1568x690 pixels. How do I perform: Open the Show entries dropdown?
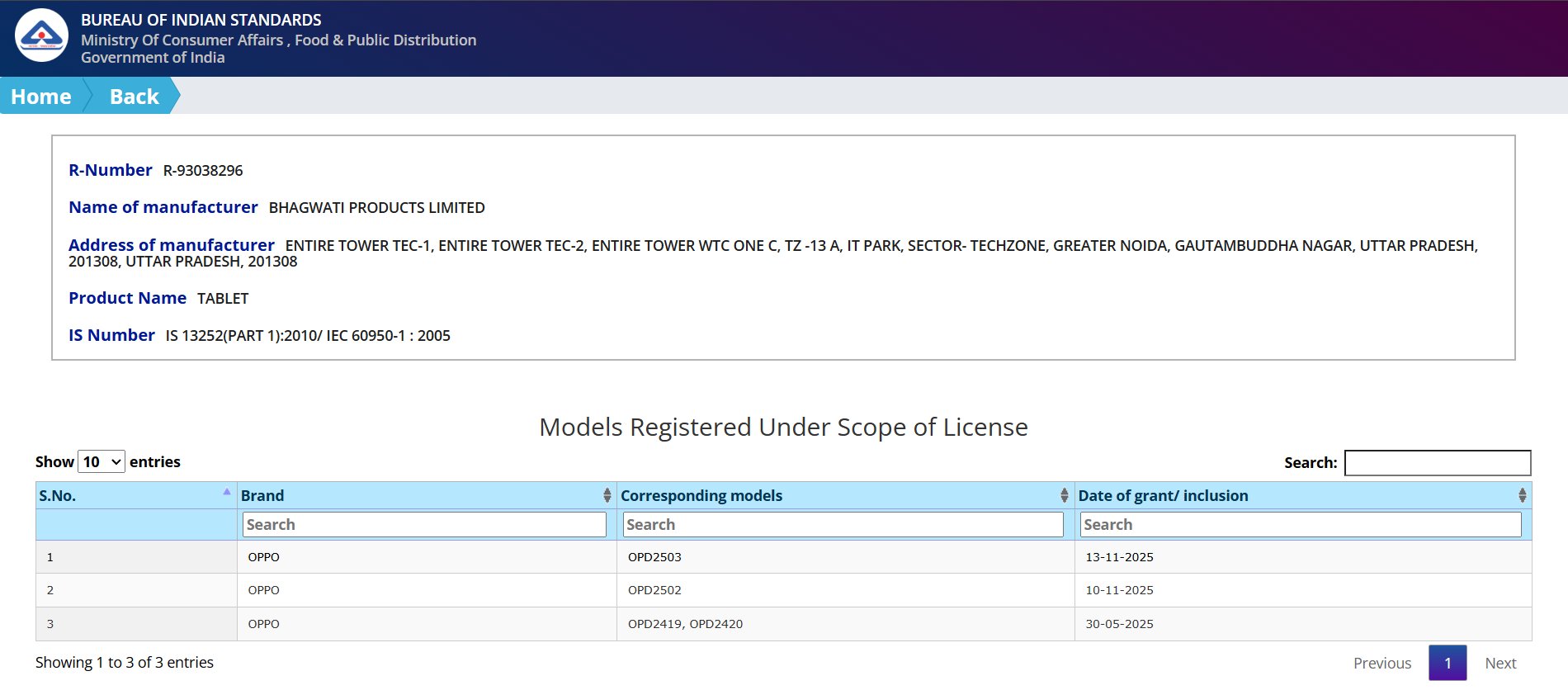(102, 462)
